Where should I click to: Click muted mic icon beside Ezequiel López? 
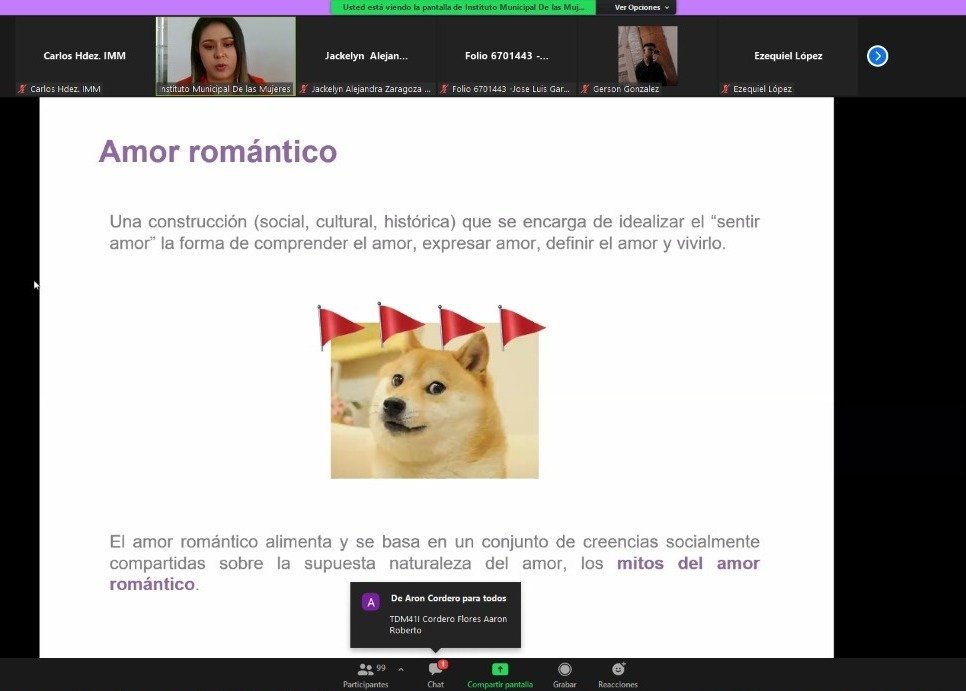coord(725,89)
